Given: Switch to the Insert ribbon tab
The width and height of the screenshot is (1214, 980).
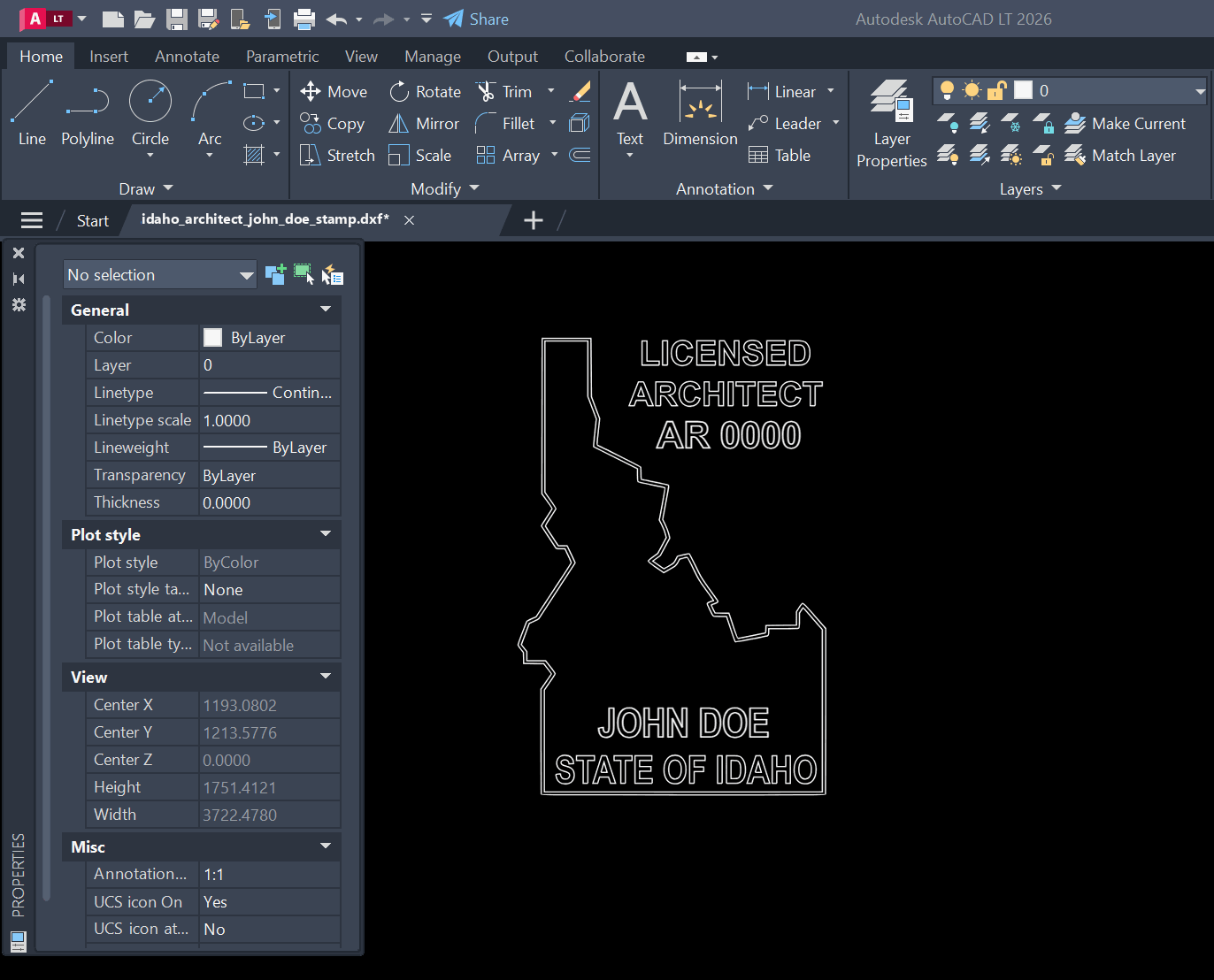Looking at the screenshot, I should pyautogui.click(x=109, y=57).
